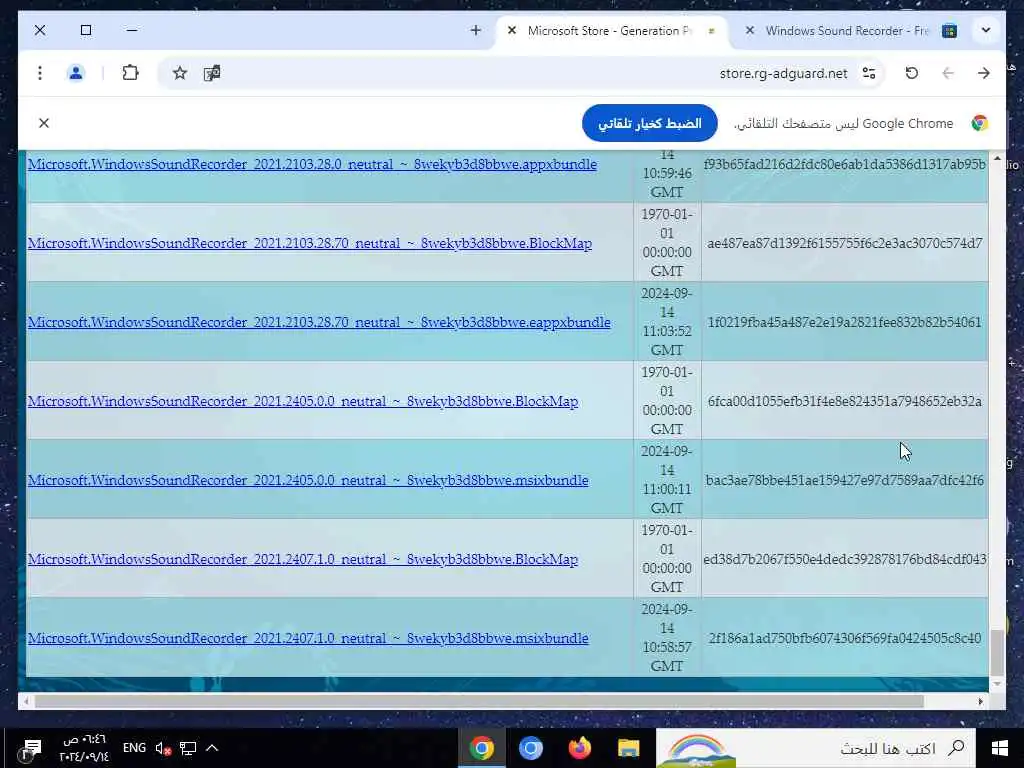Download 2021.2103.28.0 appxbundle file link
Image resolution: width=1024 pixels, height=768 pixels.
click(312, 164)
